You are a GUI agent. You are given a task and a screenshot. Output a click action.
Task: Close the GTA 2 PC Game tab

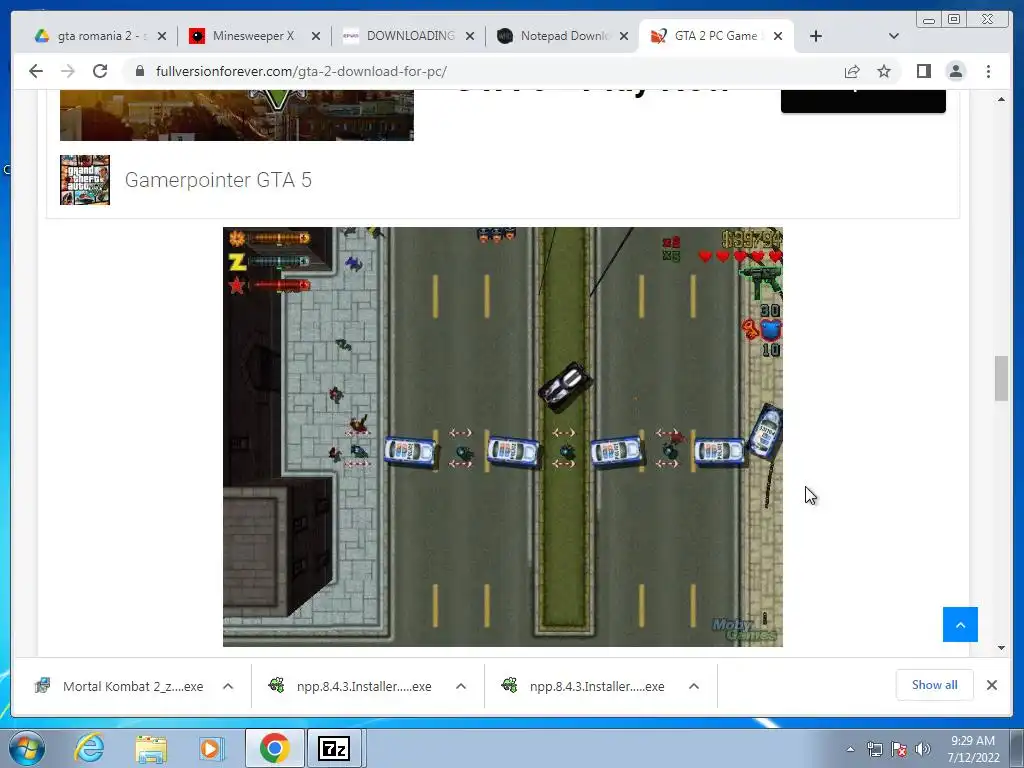(x=778, y=36)
